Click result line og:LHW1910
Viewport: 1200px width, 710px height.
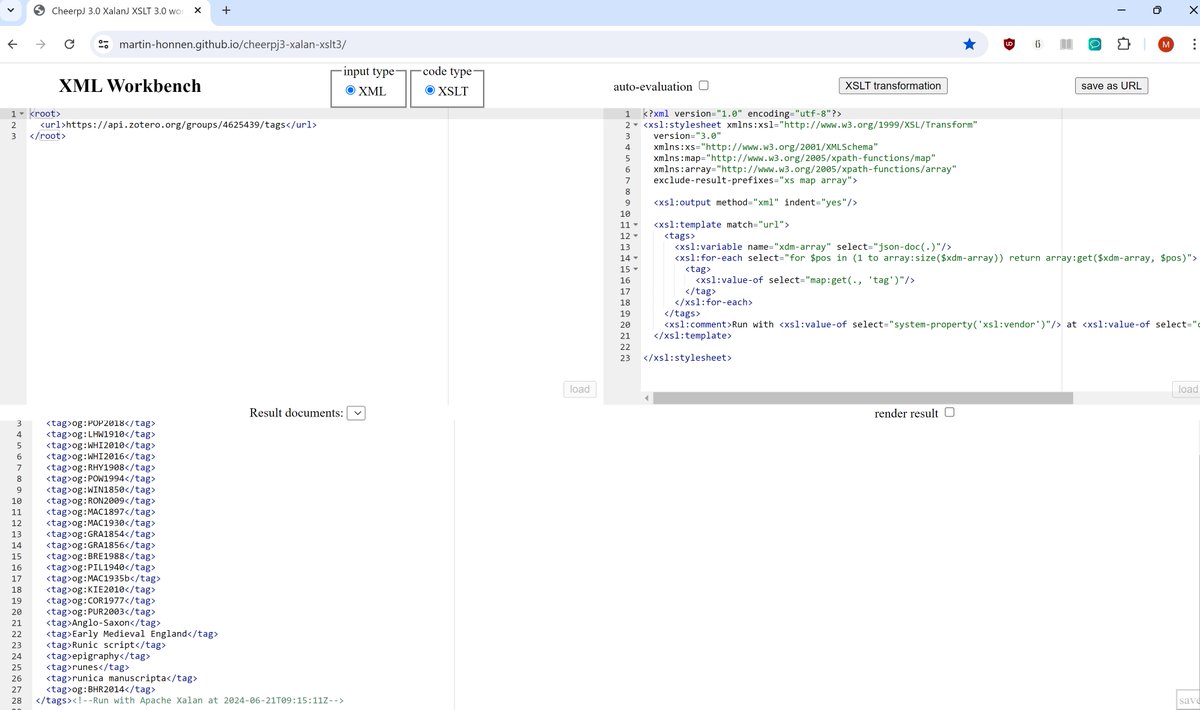[x=101, y=434]
